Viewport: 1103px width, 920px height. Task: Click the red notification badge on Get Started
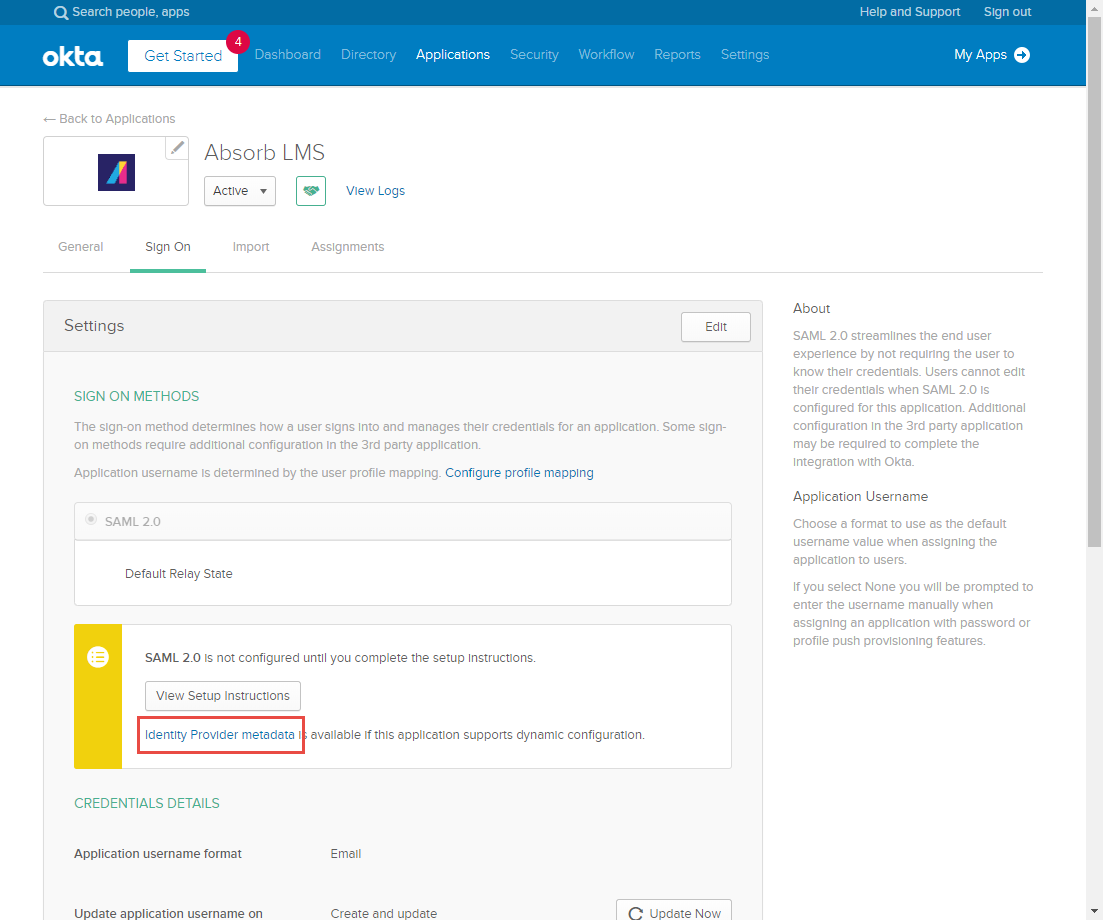237,42
